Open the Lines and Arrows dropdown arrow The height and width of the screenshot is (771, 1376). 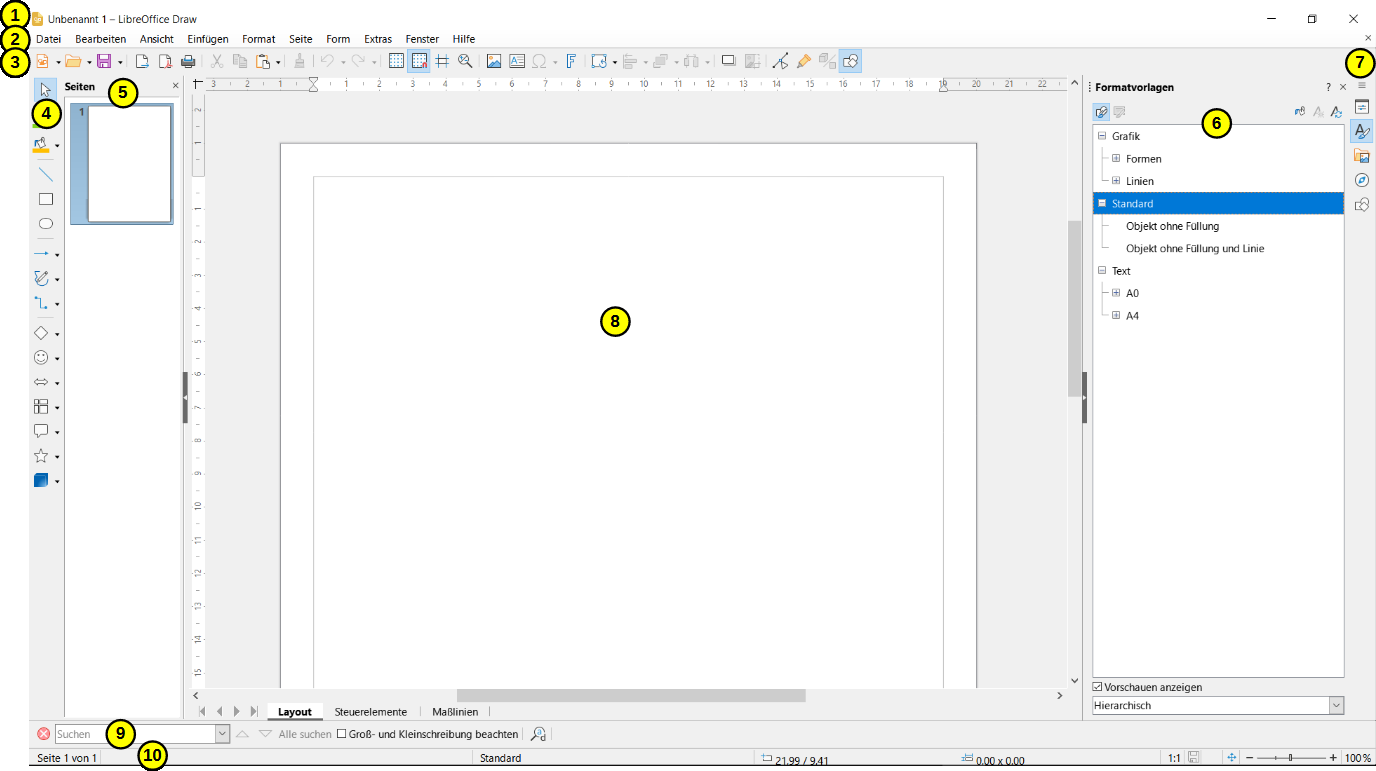pos(57,255)
